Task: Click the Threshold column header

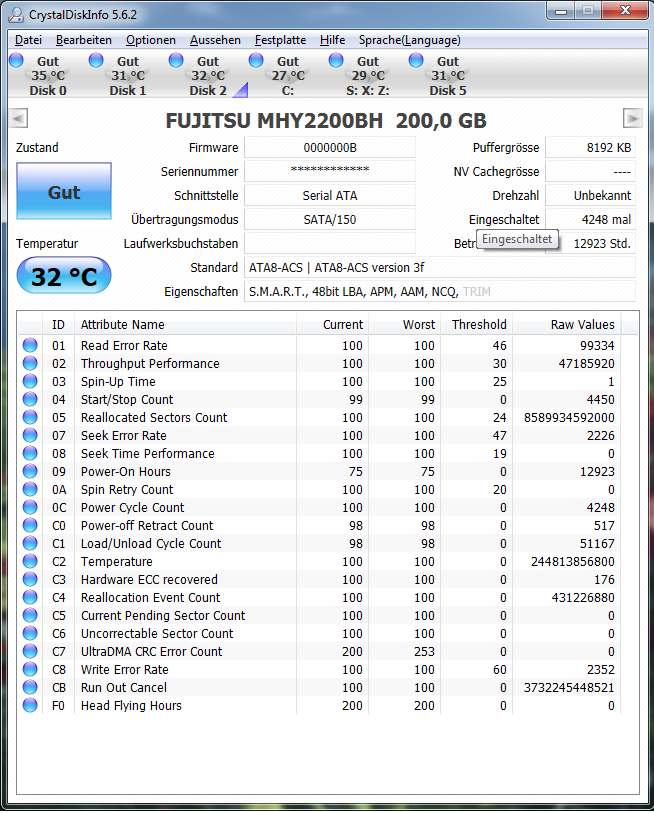Action: 477,325
